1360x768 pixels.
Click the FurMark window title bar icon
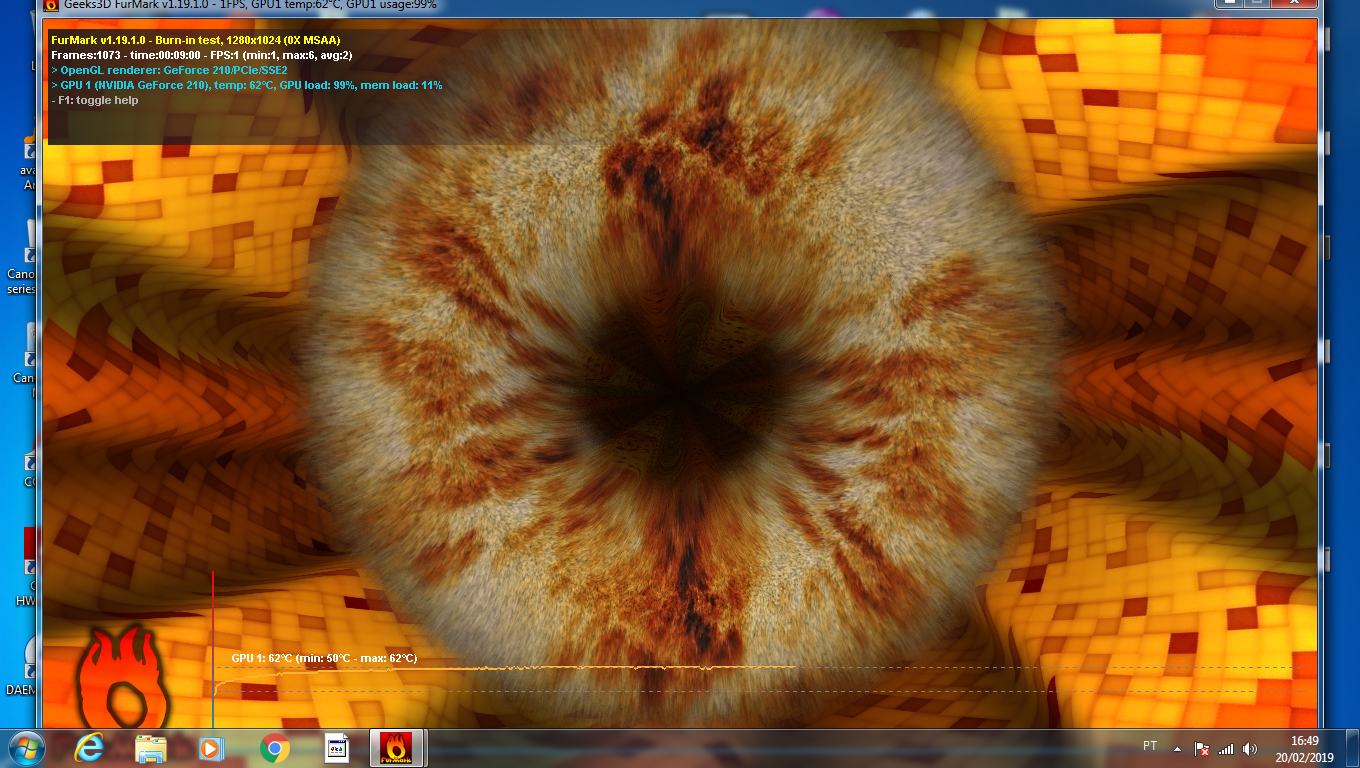(x=51, y=5)
